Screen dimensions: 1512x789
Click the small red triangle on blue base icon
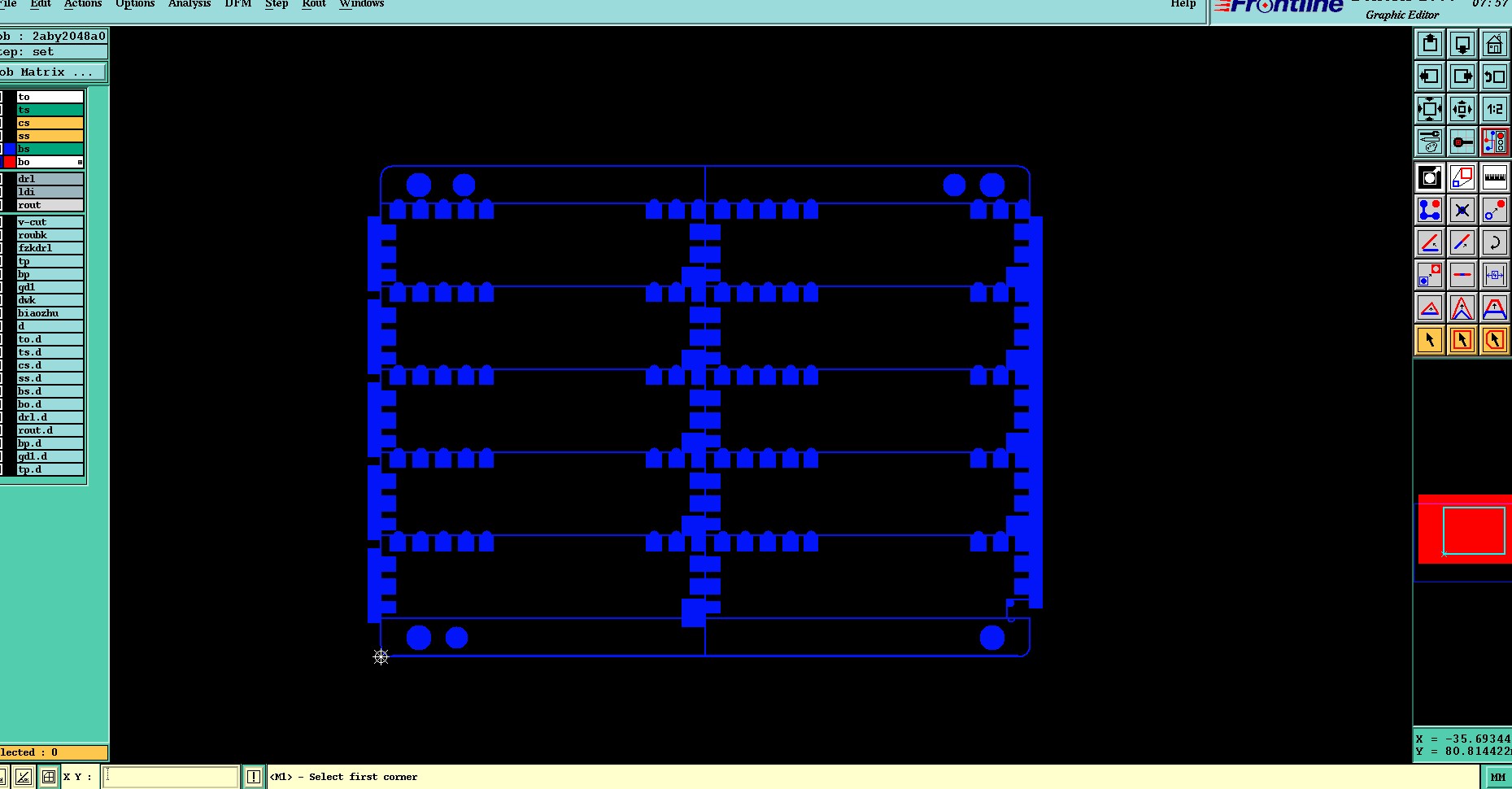tap(1430, 307)
